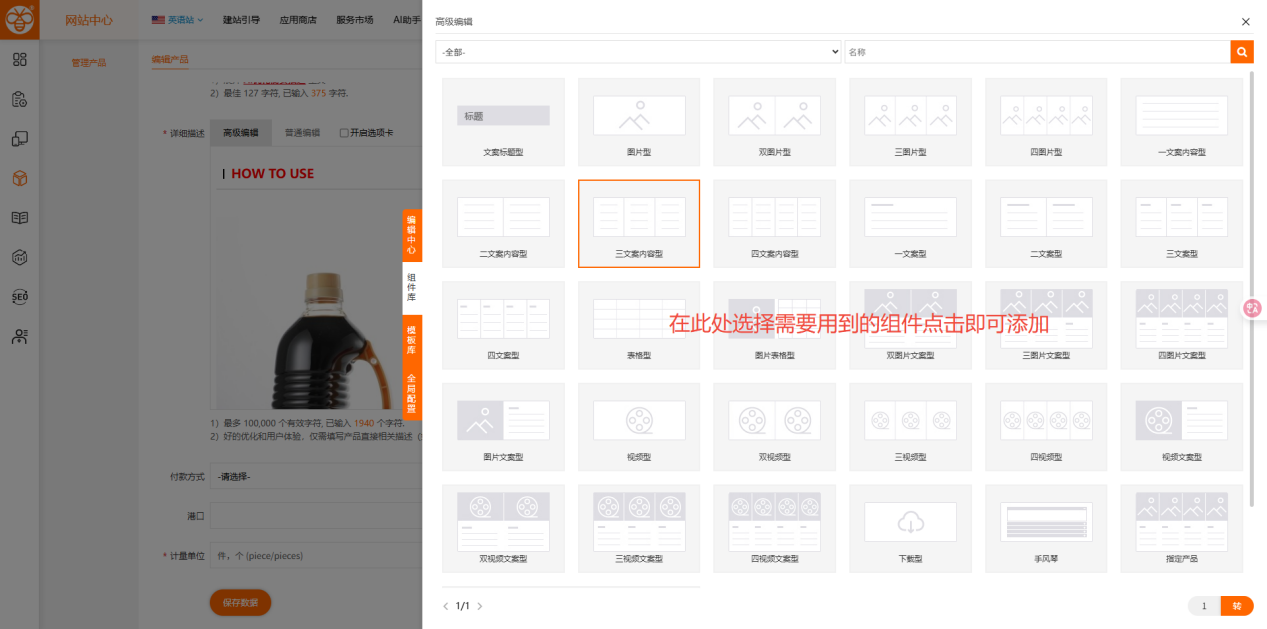Toggle the 开启选项卡 checkbox
This screenshot has width=1267, height=629.
[x=344, y=132]
